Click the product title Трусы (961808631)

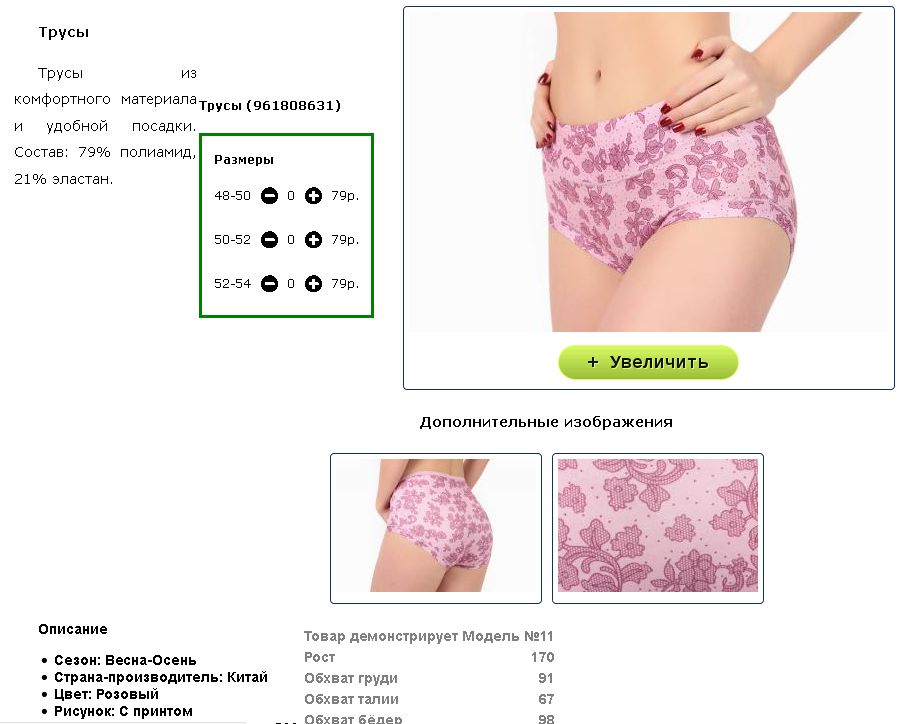tap(270, 105)
